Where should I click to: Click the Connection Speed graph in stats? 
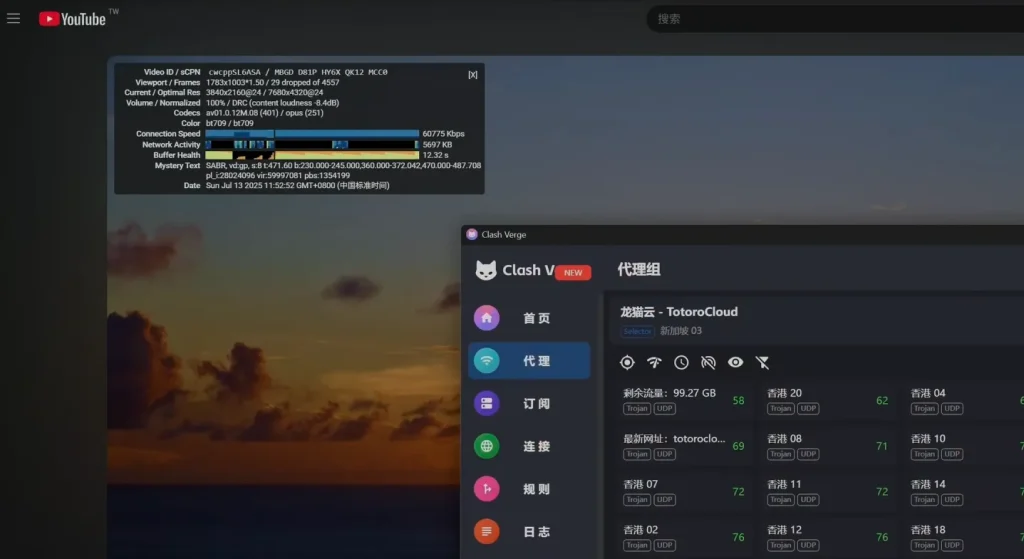pos(312,134)
